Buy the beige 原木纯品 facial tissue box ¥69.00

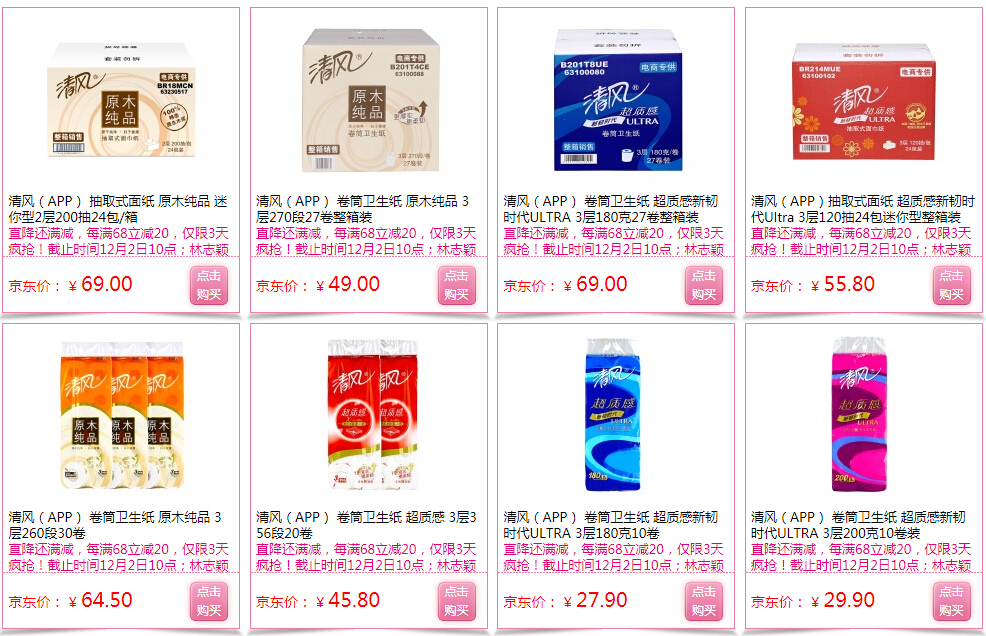coord(209,286)
